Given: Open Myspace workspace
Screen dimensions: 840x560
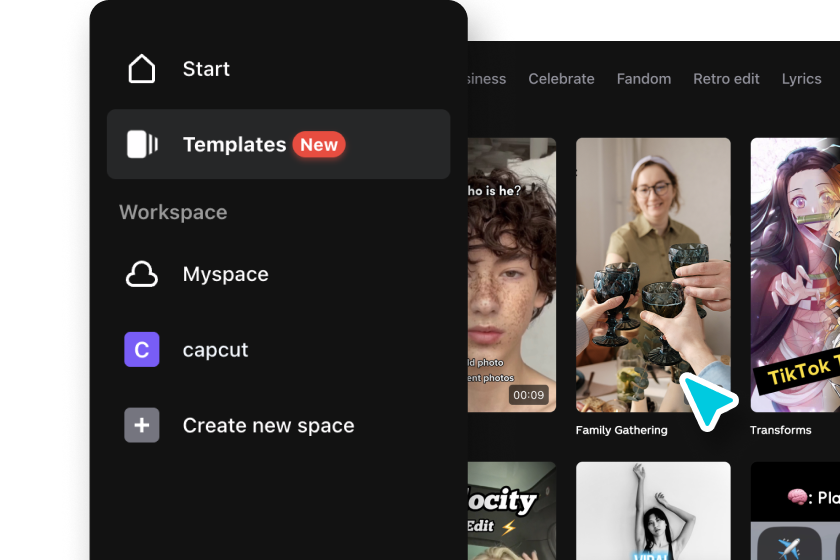Looking at the screenshot, I should tap(226, 274).
